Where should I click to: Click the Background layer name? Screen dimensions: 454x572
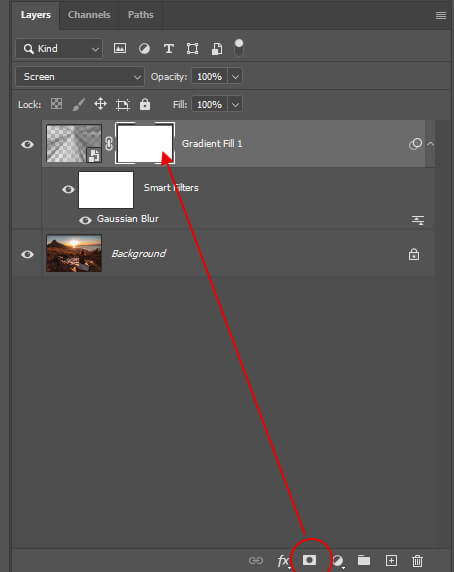pos(139,254)
